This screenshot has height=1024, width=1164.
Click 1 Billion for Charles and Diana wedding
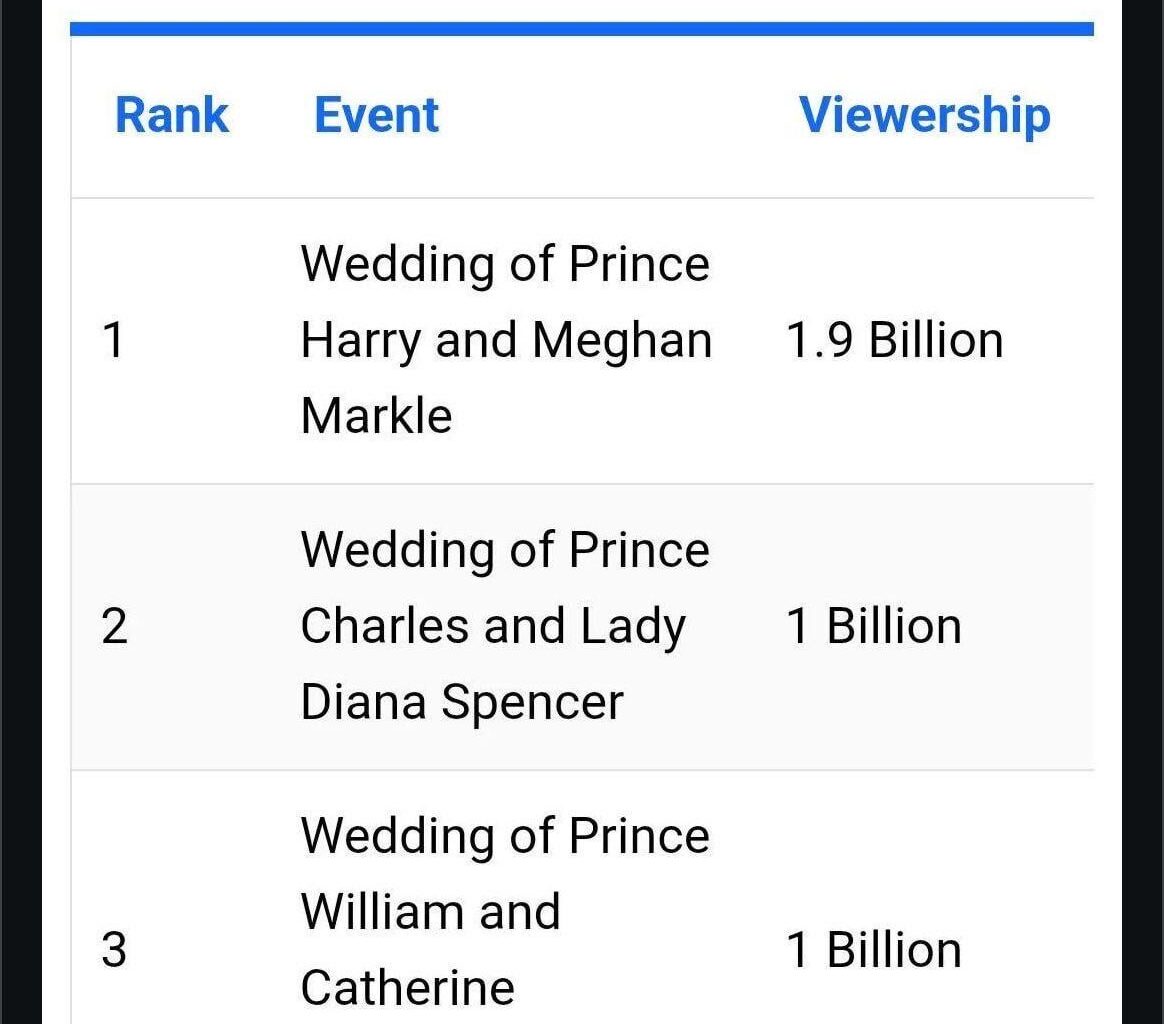[874, 627]
